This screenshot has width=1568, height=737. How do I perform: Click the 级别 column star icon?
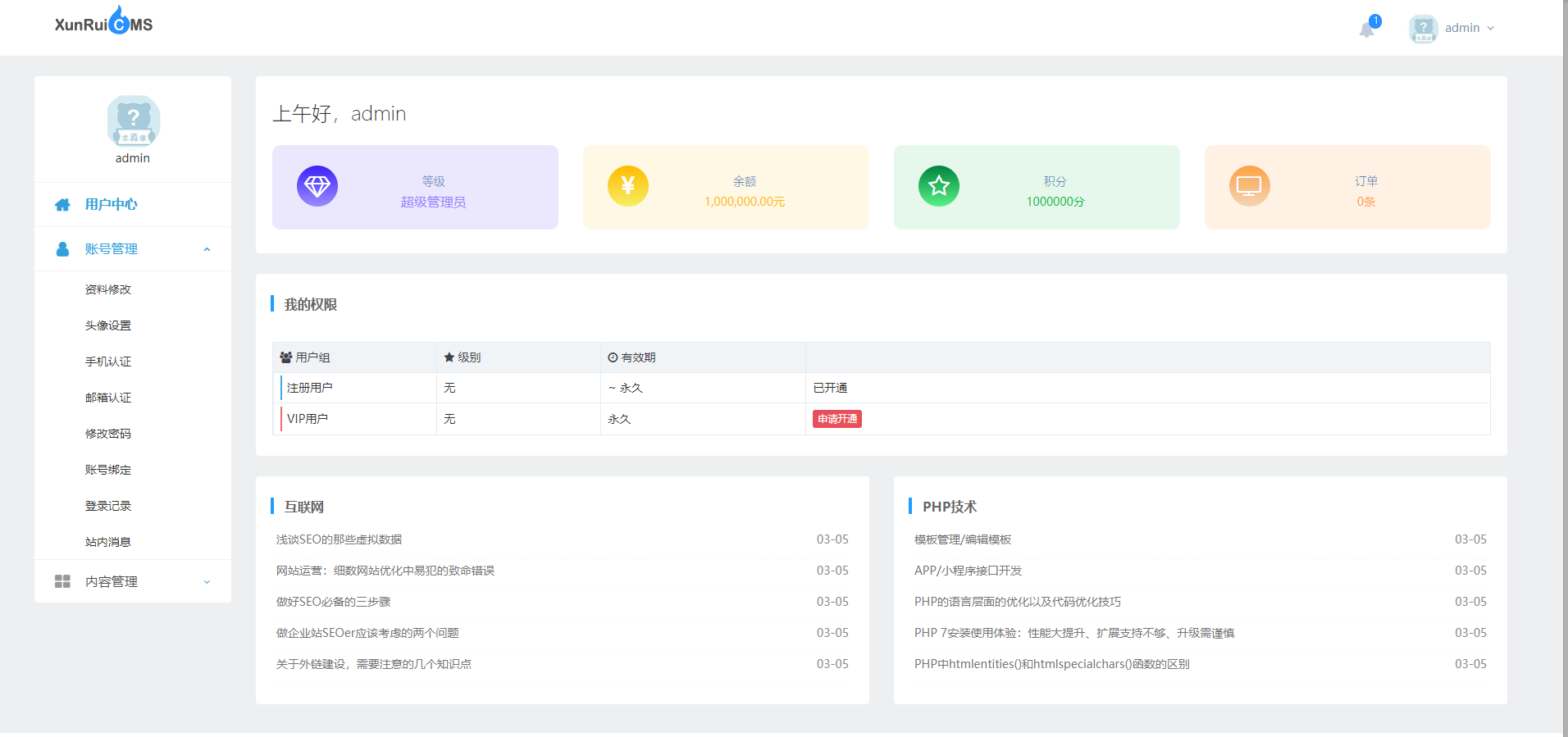(449, 357)
